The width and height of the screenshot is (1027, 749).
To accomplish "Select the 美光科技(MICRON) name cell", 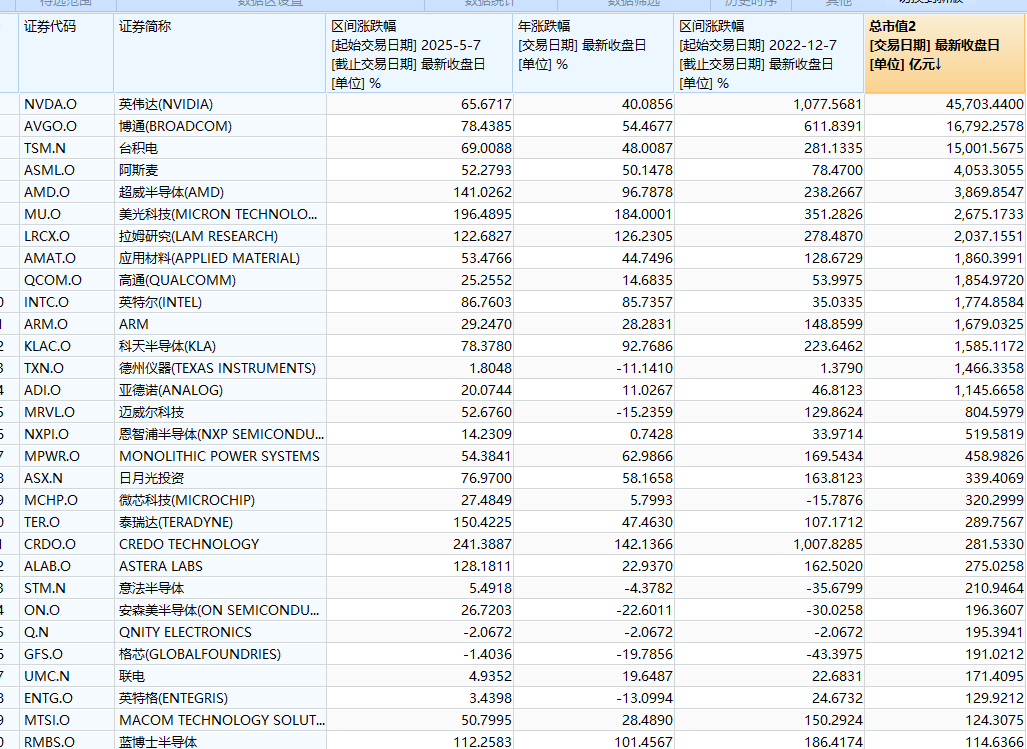I will click(218, 214).
